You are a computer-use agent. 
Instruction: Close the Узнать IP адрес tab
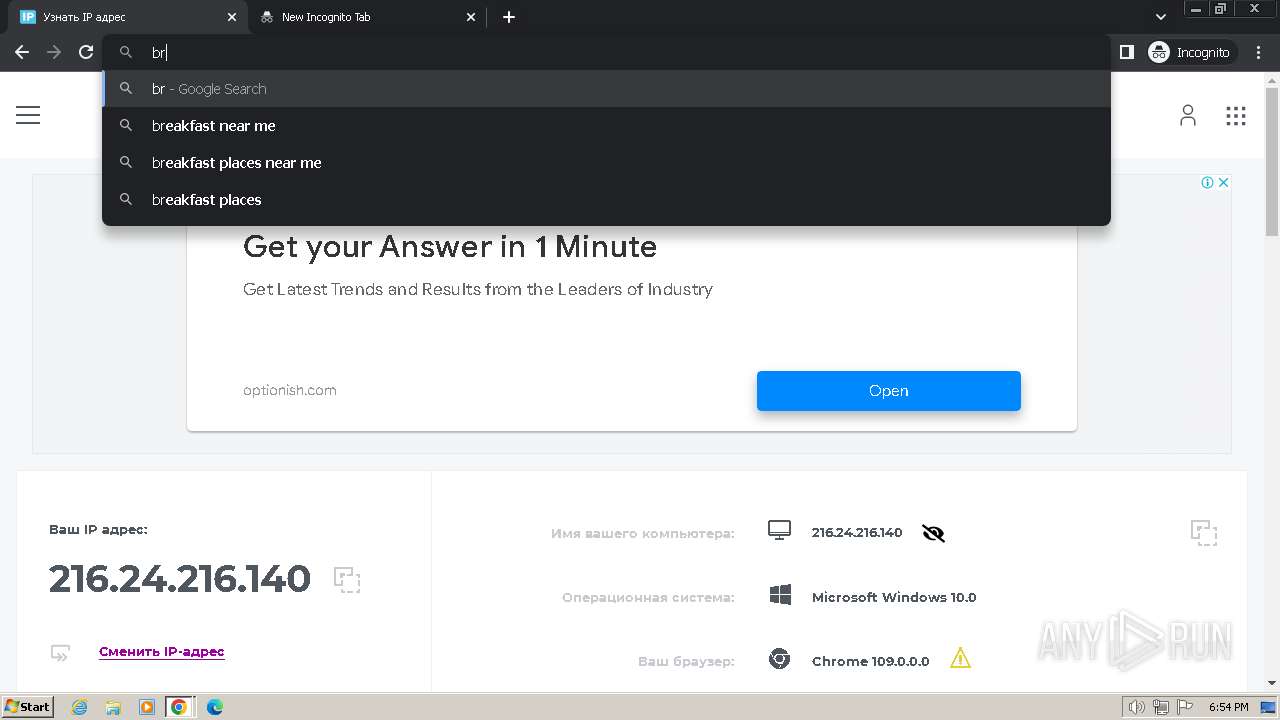232,17
